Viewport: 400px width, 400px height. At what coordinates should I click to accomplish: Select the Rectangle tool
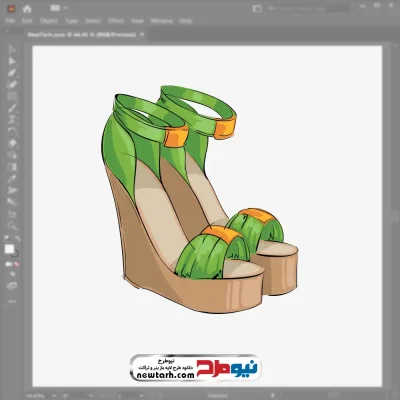(12, 97)
